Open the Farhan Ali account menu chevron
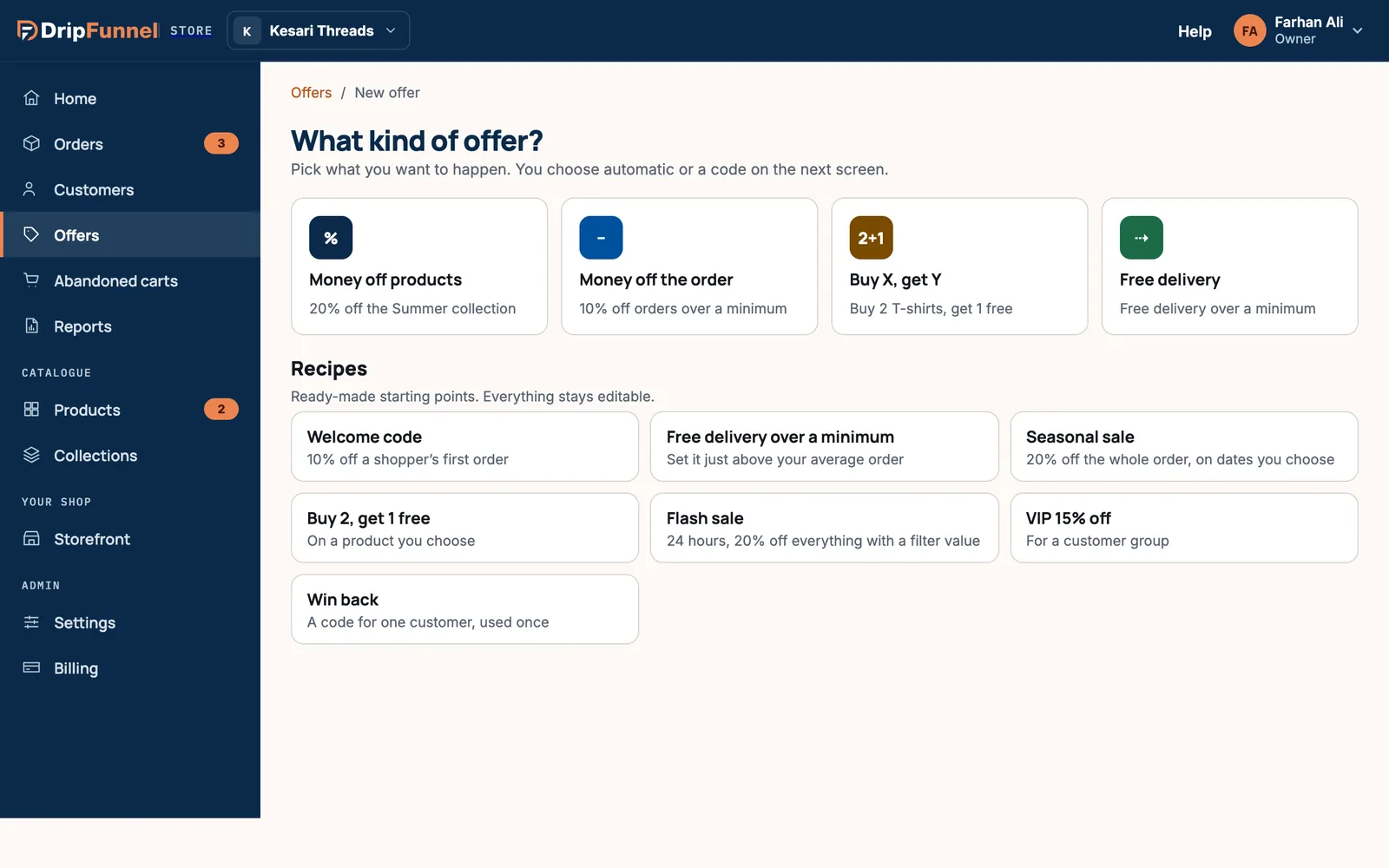The image size is (1389, 868). click(x=1358, y=30)
